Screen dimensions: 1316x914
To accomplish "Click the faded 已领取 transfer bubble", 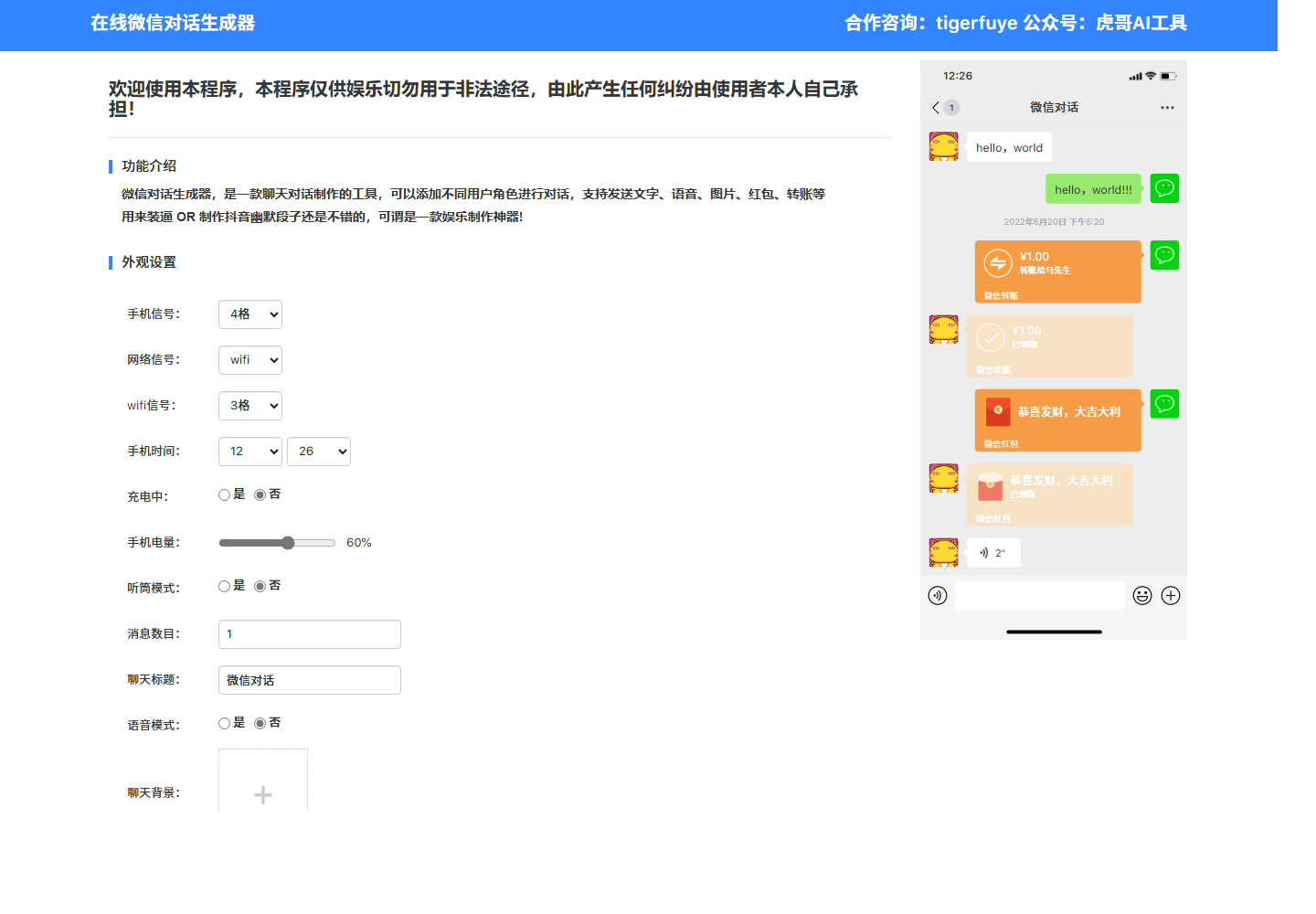I will 1050,346.
